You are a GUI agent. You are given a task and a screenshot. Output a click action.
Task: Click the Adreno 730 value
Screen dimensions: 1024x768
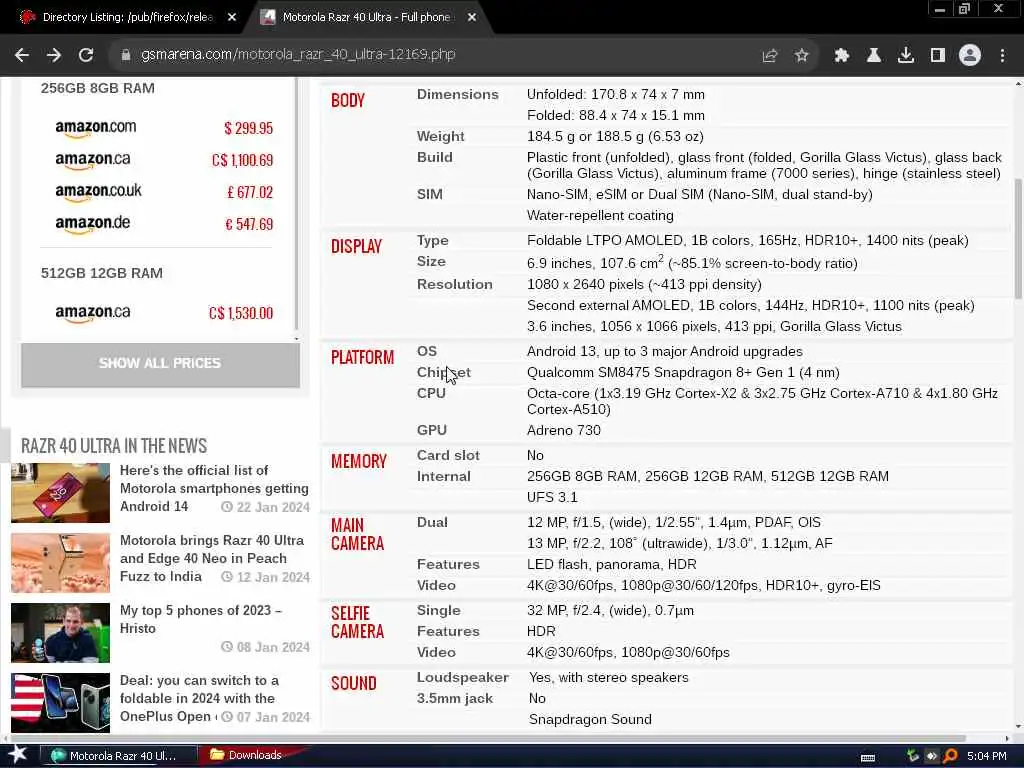(564, 430)
